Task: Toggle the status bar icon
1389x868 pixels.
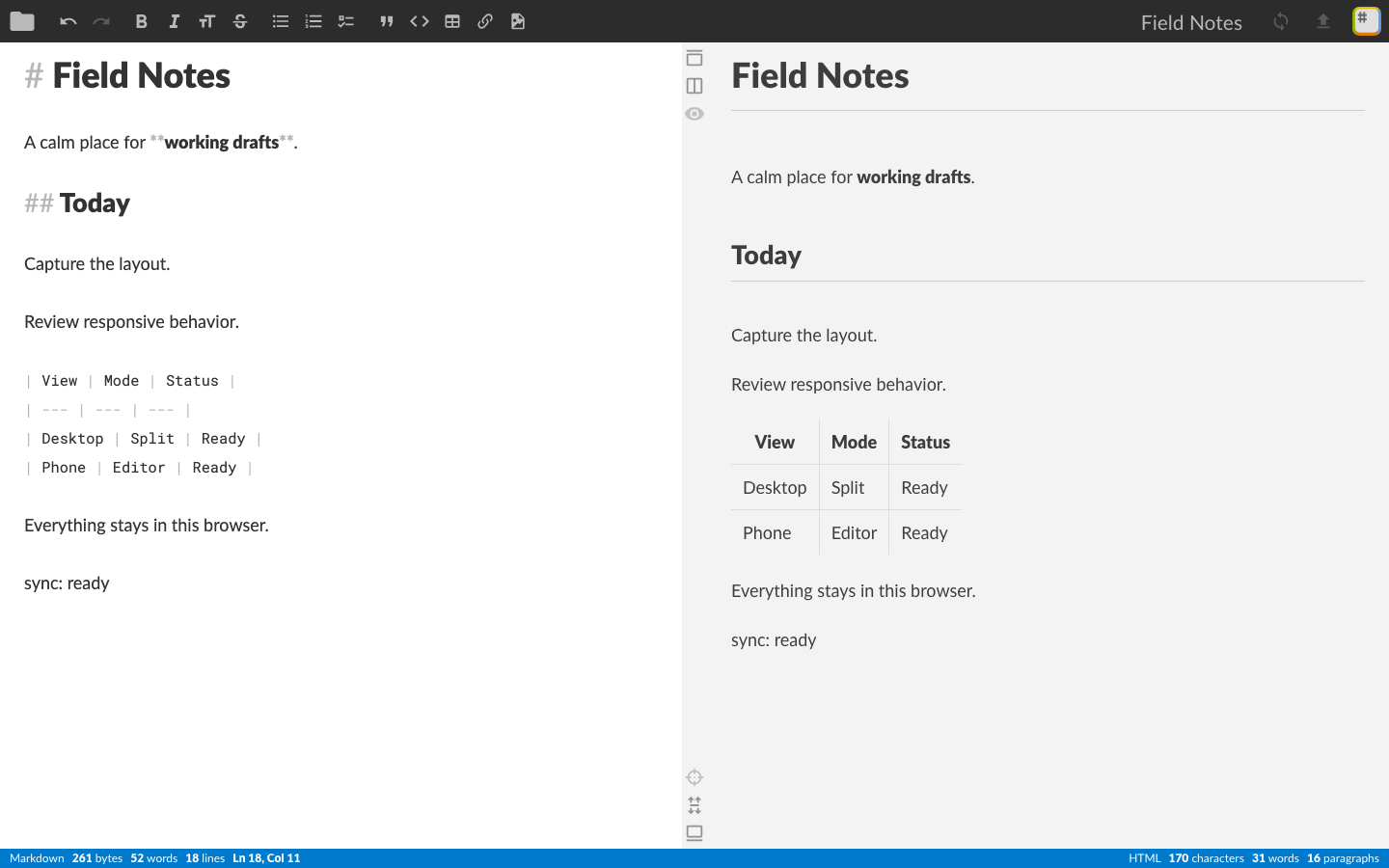Action: [694, 833]
